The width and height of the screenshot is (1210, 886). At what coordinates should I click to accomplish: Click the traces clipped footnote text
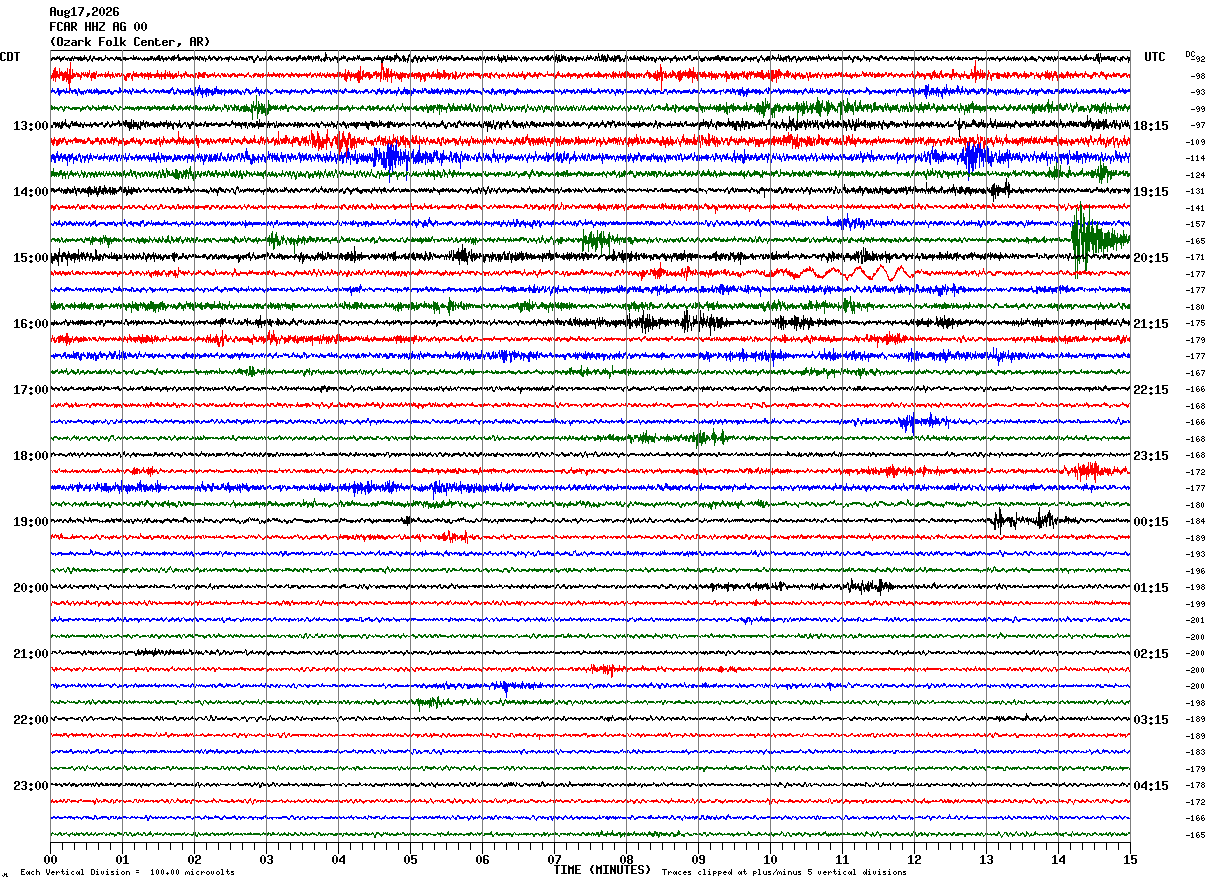pyautogui.click(x=784, y=872)
